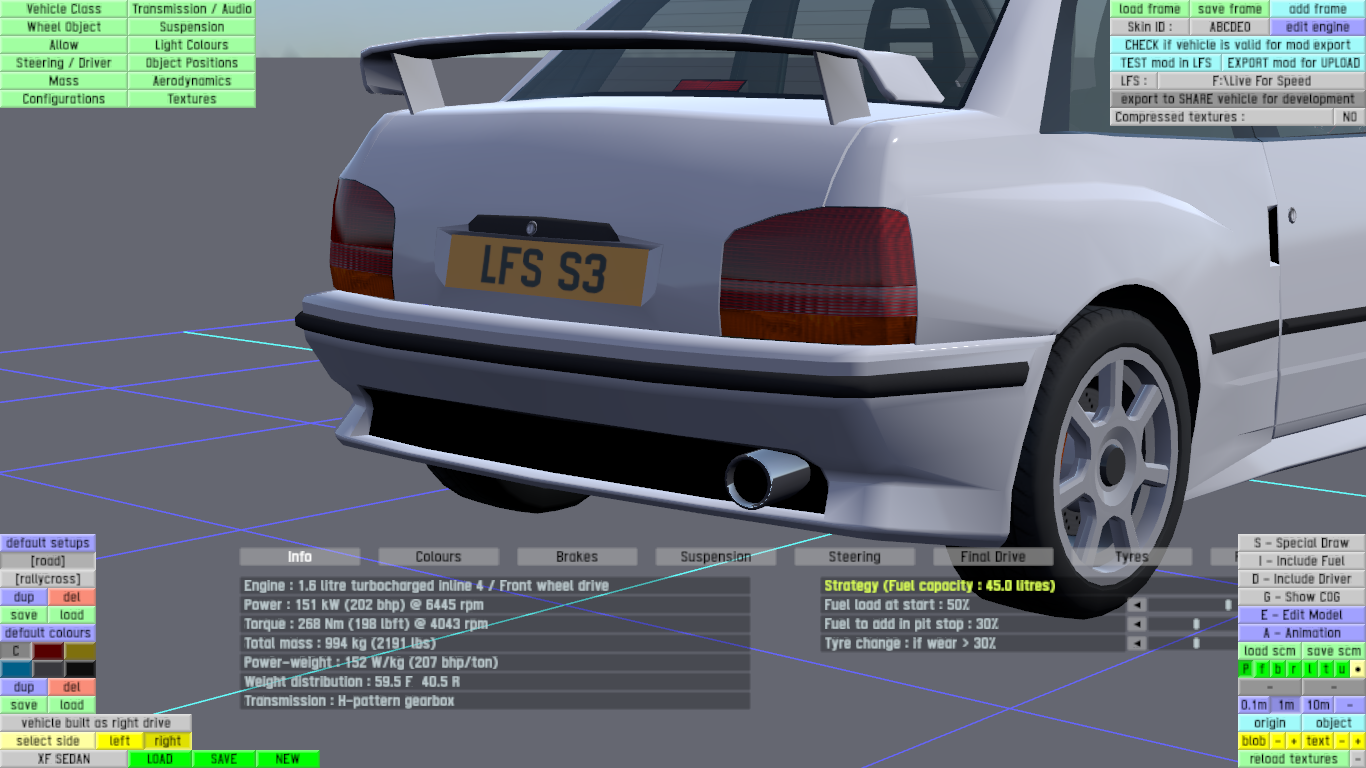The width and height of the screenshot is (1366, 768).
Task: Click the left arrow for Tyre change wear
Action: pyautogui.click(x=1137, y=644)
